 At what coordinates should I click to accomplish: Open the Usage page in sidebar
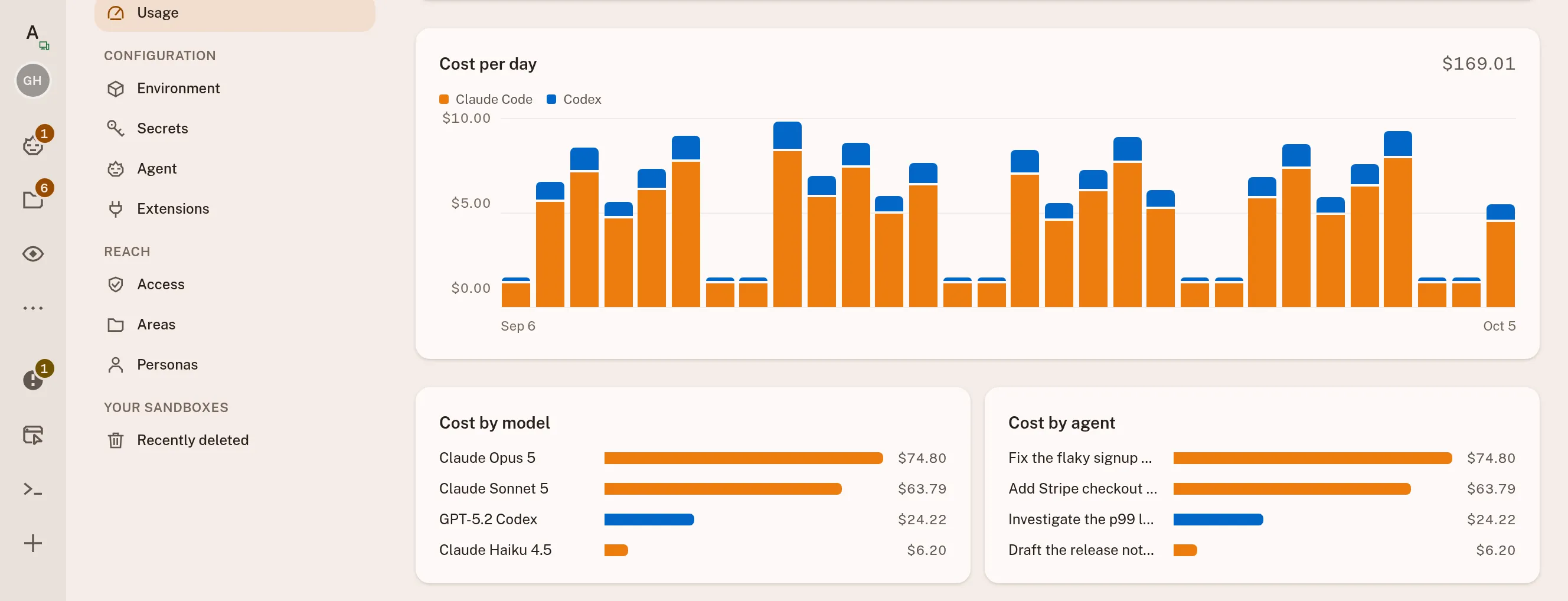coord(235,13)
